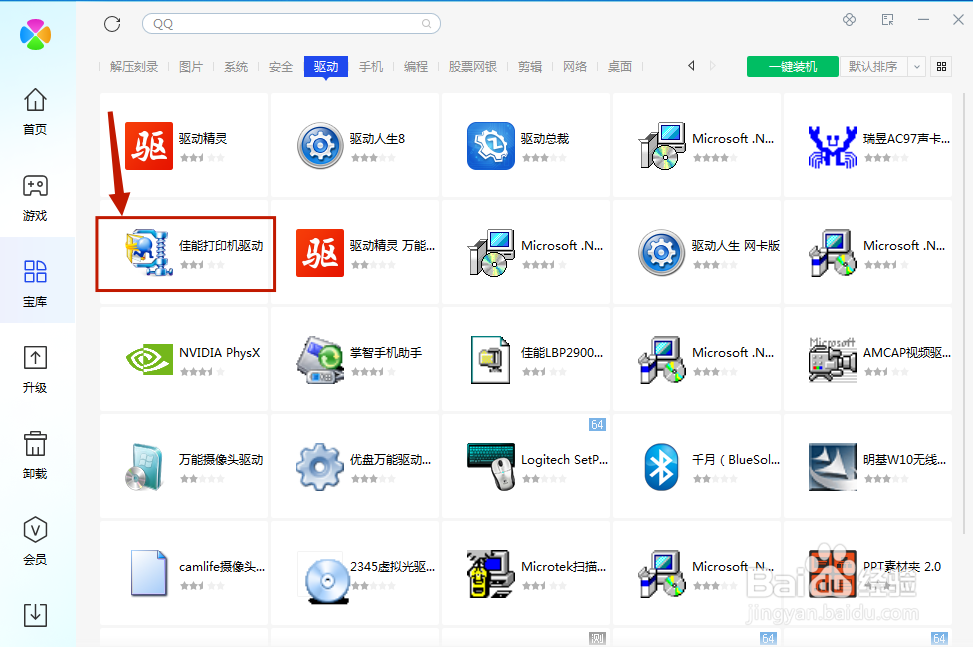
Task: Click the 万能摄像头驱动 icon
Action: click(146, 467)
